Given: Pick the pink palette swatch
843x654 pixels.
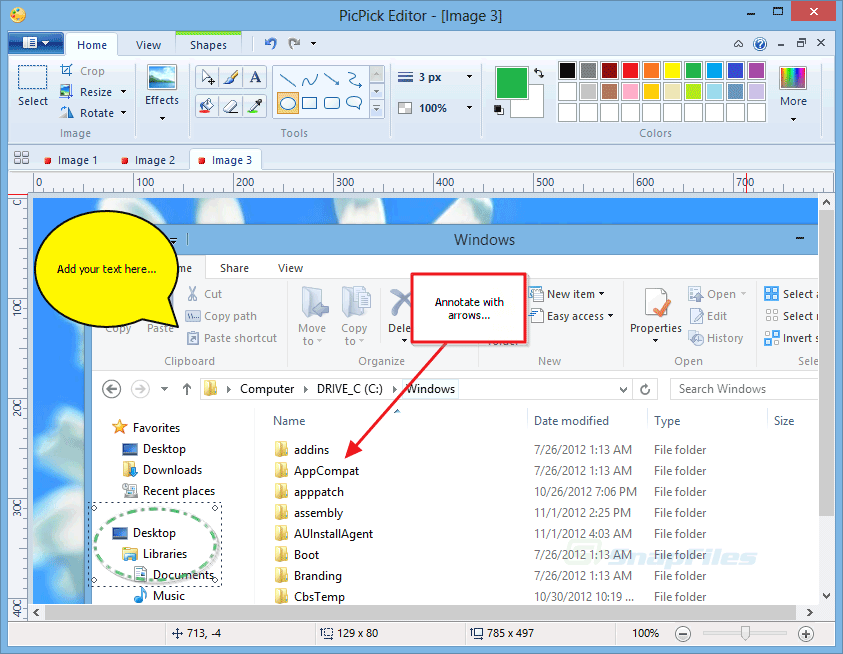Looking at the screenshot, I should point(630,91).
